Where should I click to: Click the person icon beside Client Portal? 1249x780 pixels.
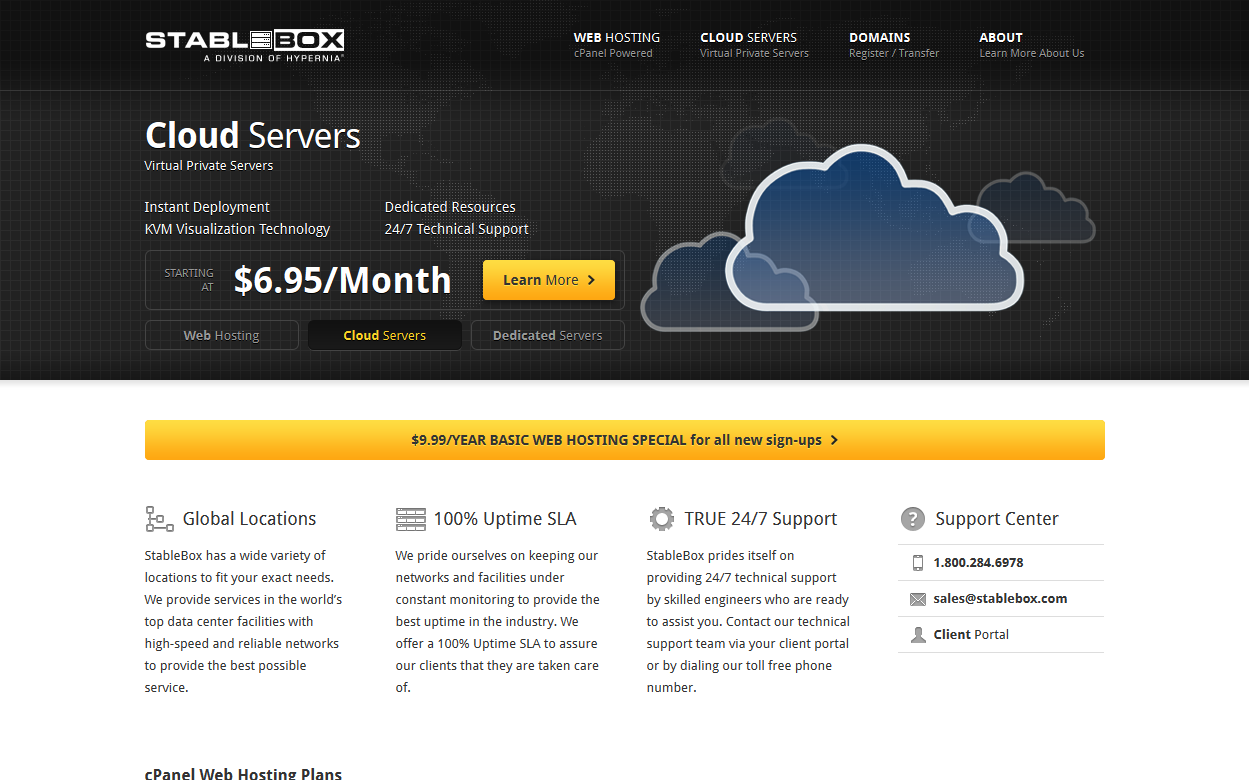click(918, 635)
